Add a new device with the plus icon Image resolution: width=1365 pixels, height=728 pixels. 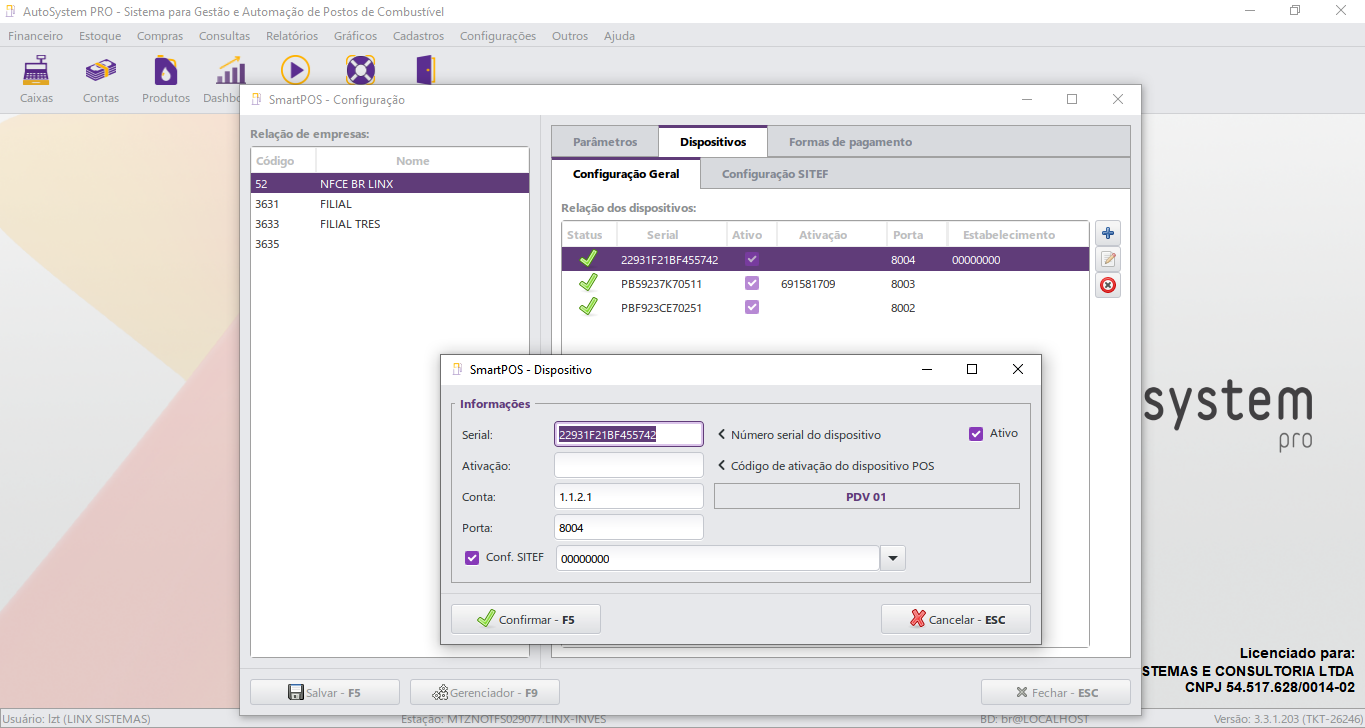tap(1108, 234)
